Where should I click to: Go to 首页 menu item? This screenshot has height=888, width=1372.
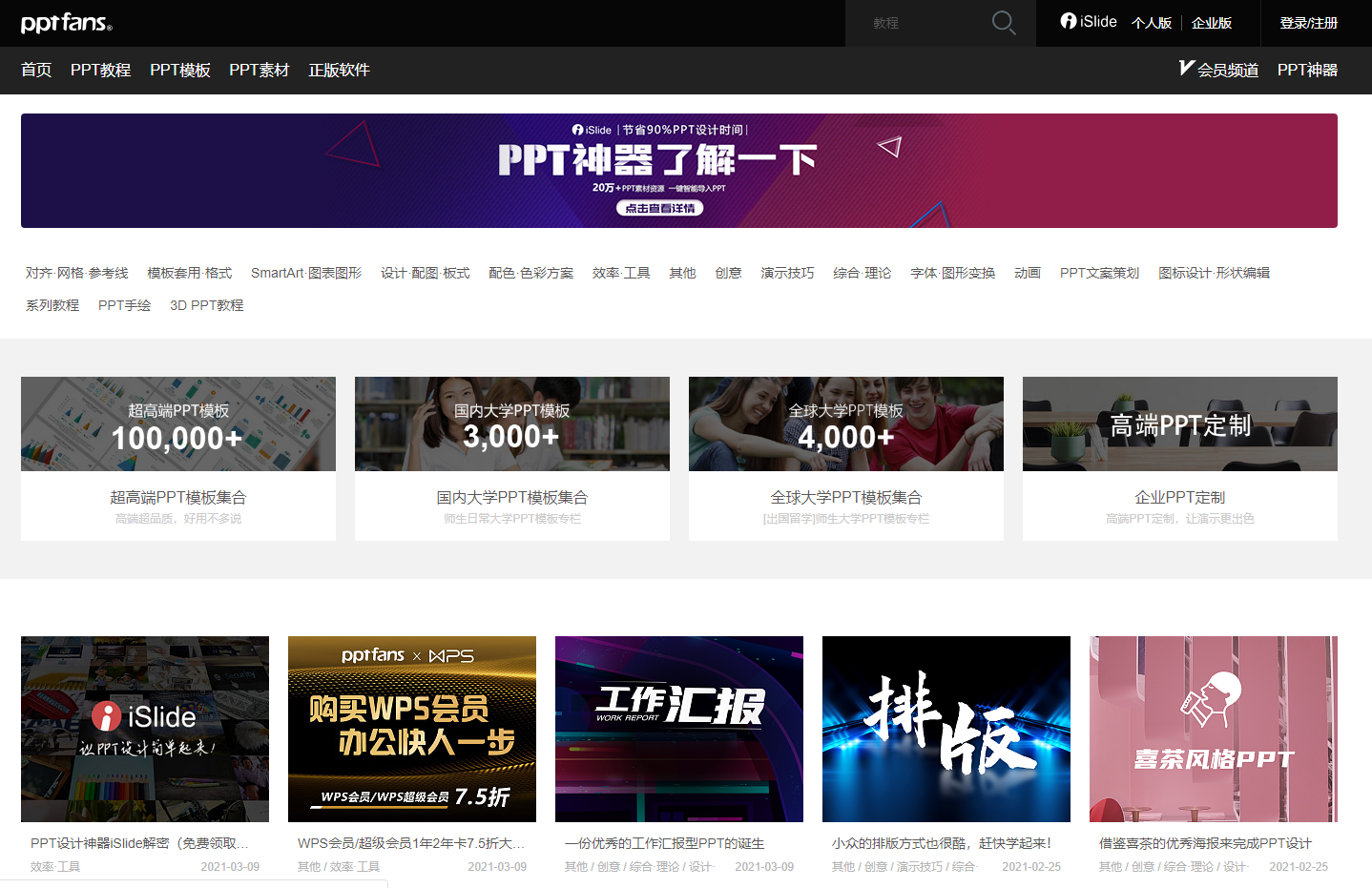[36, 70]
